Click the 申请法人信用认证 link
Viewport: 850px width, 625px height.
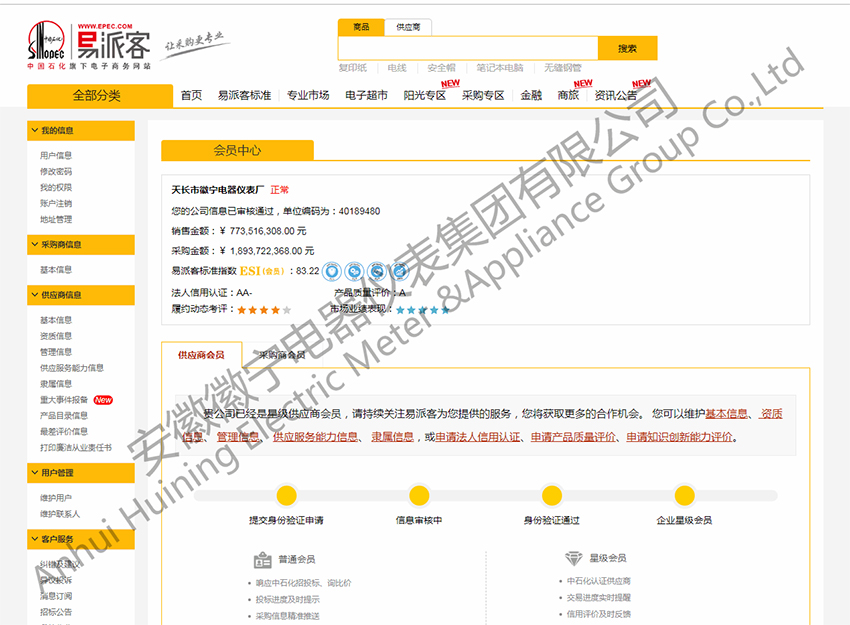(x=478, y=437)
